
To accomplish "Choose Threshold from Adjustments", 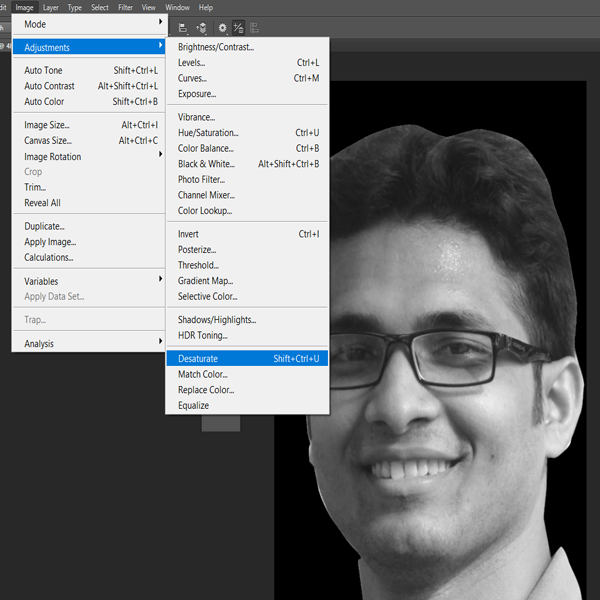I will click(247, 265).
